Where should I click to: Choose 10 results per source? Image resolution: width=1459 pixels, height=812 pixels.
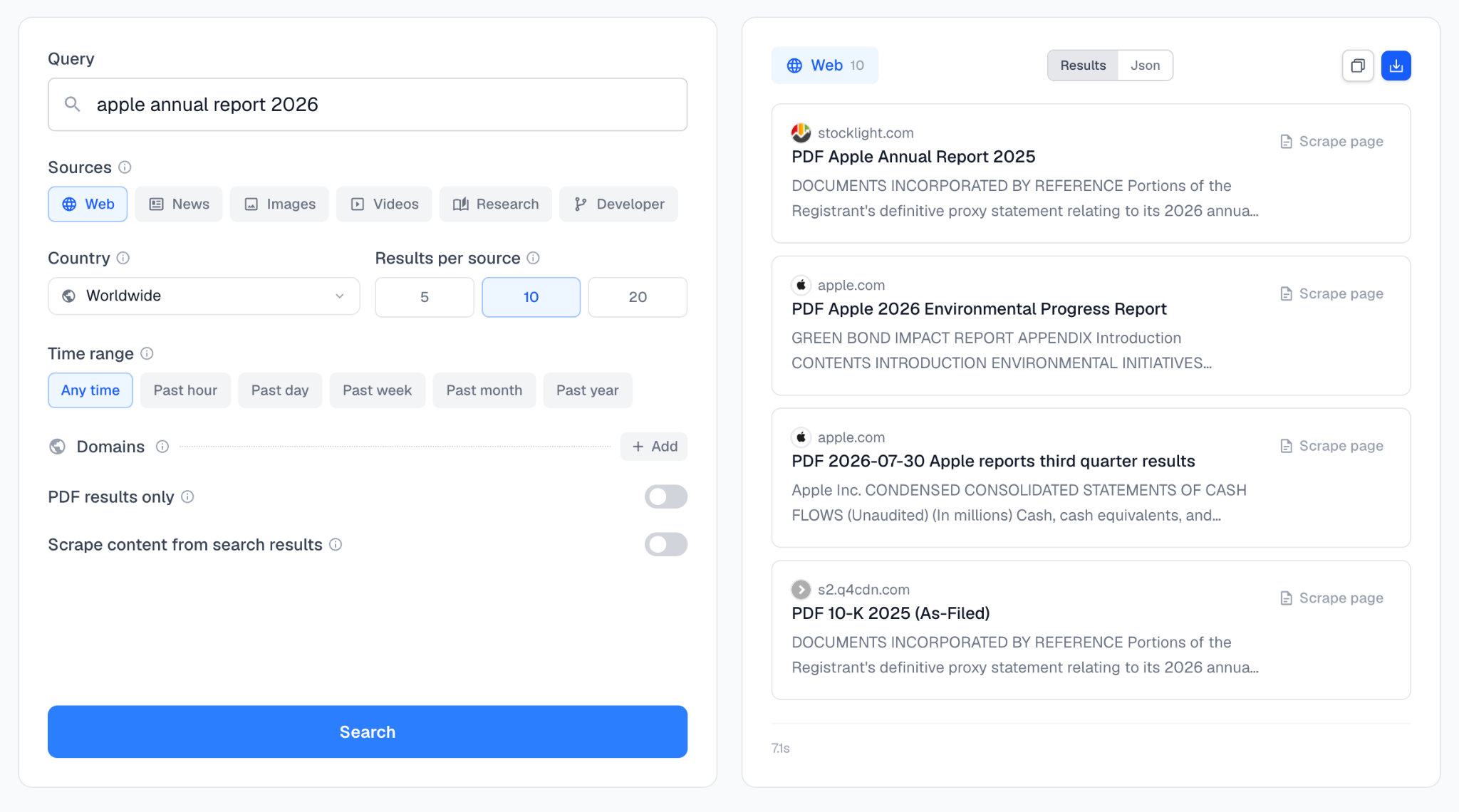[531, 297]
